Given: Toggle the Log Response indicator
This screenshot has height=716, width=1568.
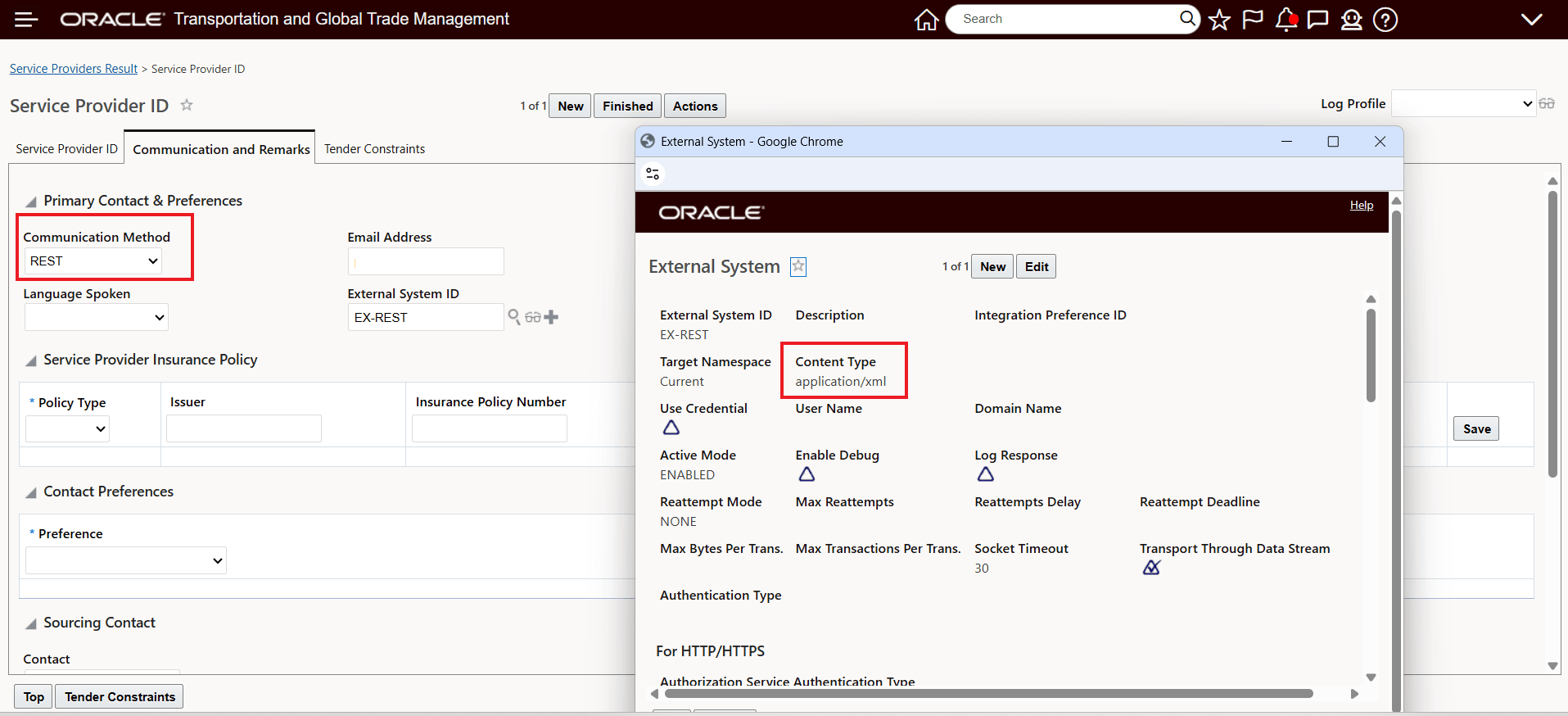Looking at the screenshot, I should pyautogui.click(x=986, y=474).
